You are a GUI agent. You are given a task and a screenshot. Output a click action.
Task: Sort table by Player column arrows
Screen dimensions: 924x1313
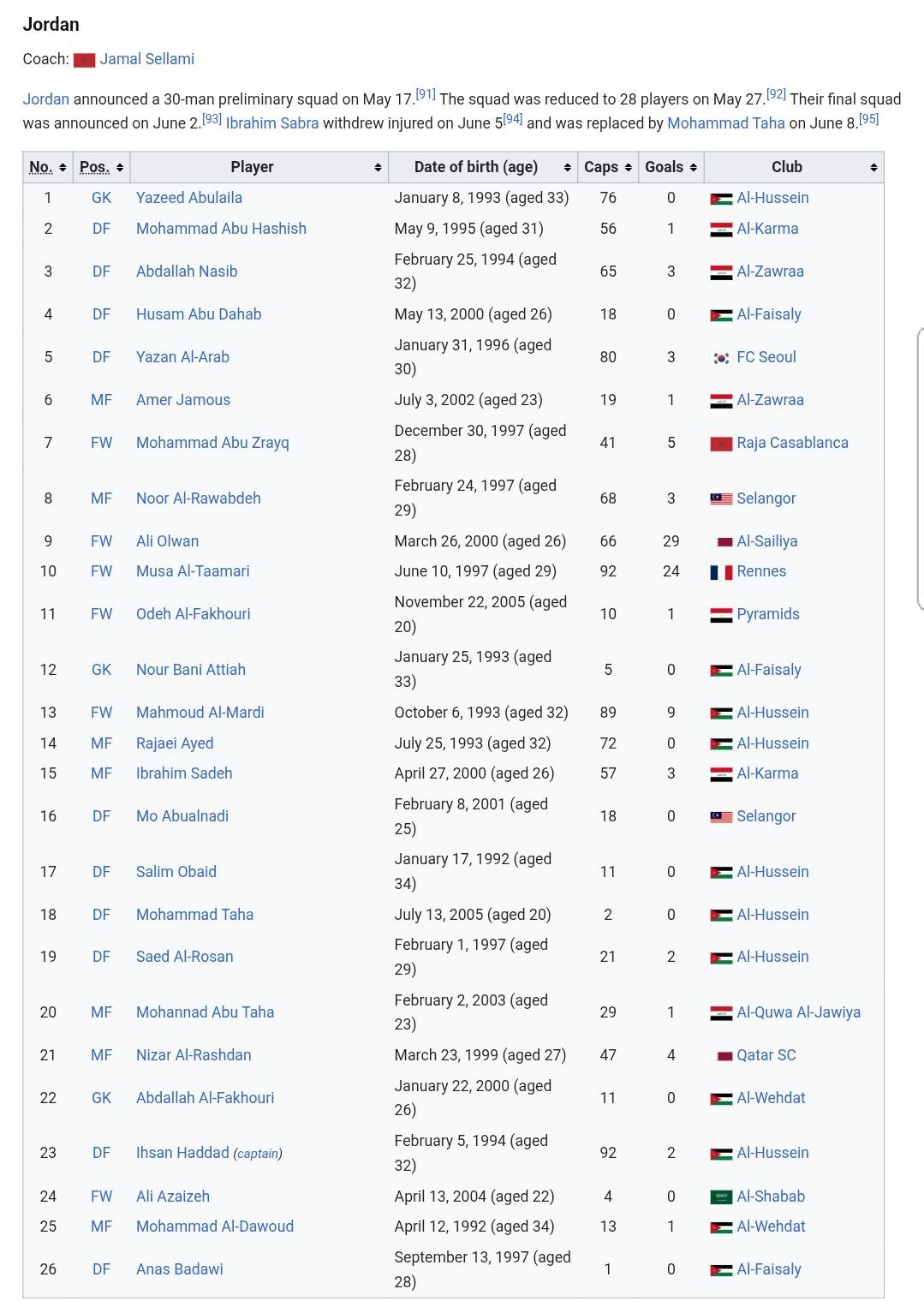[x=378, y=168]
